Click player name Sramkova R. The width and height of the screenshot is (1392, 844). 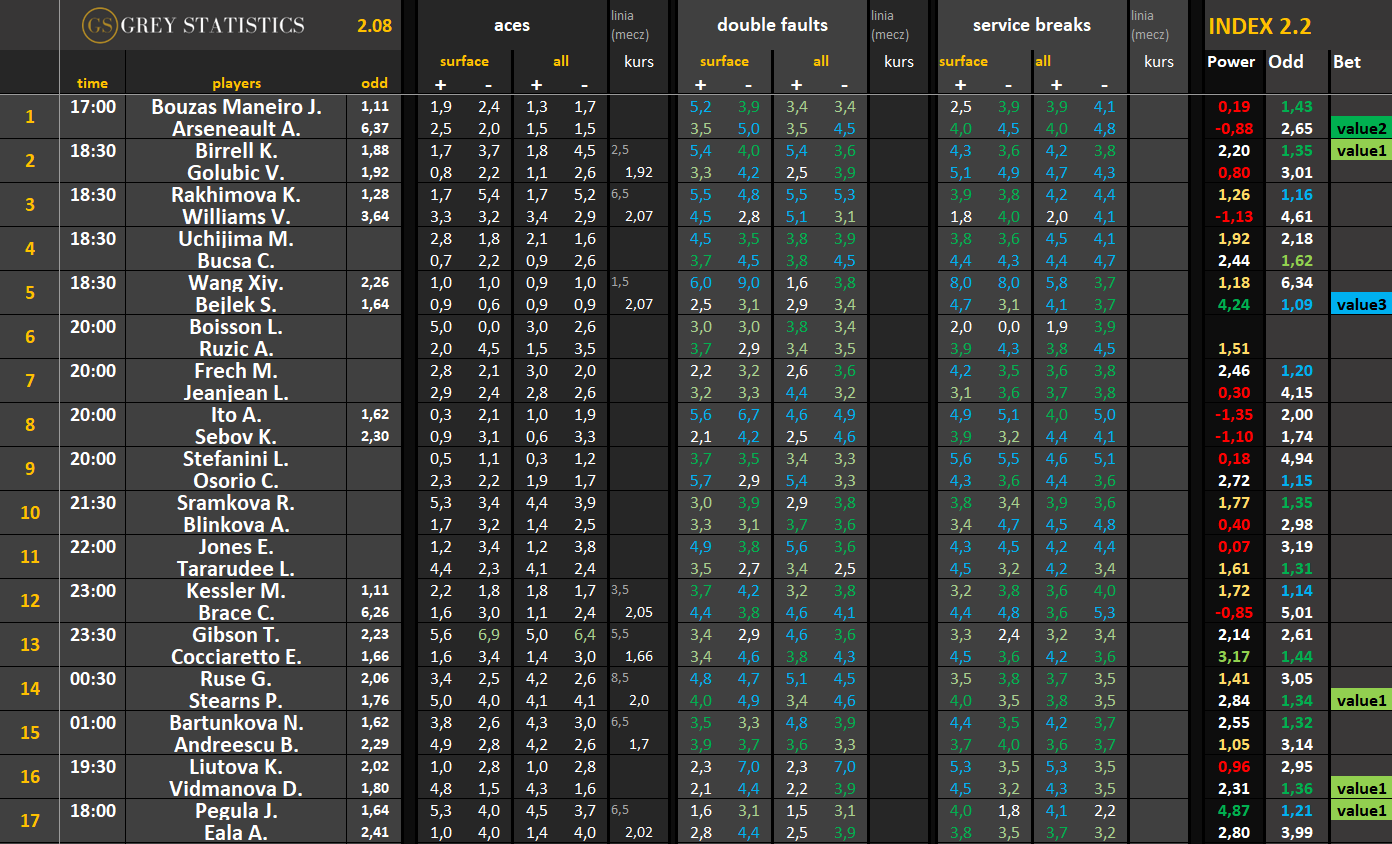(236, 502)
